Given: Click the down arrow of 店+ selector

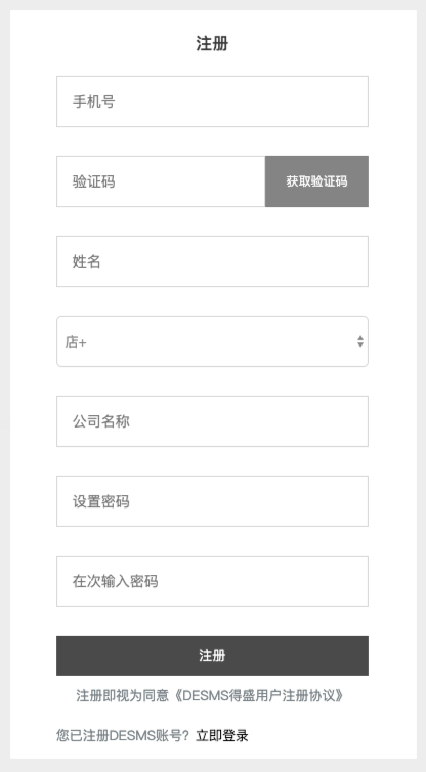Looking at the screenshot, I should (x=360, y=345).
